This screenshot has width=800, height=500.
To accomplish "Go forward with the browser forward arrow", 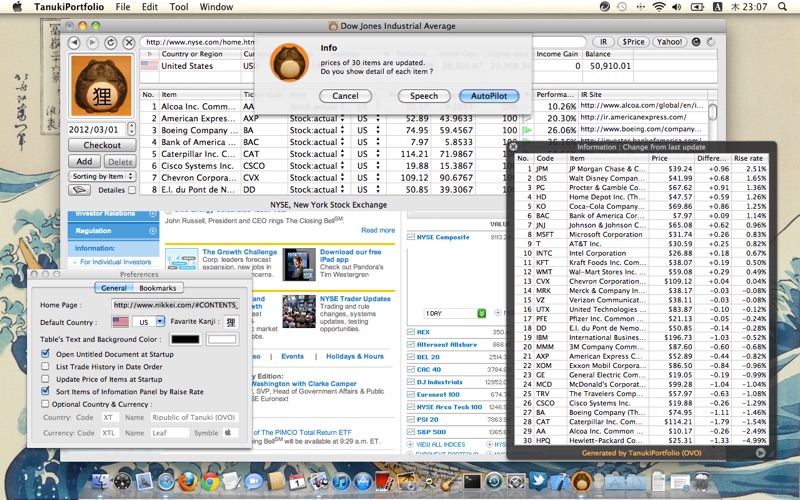I will click(92, 42).
